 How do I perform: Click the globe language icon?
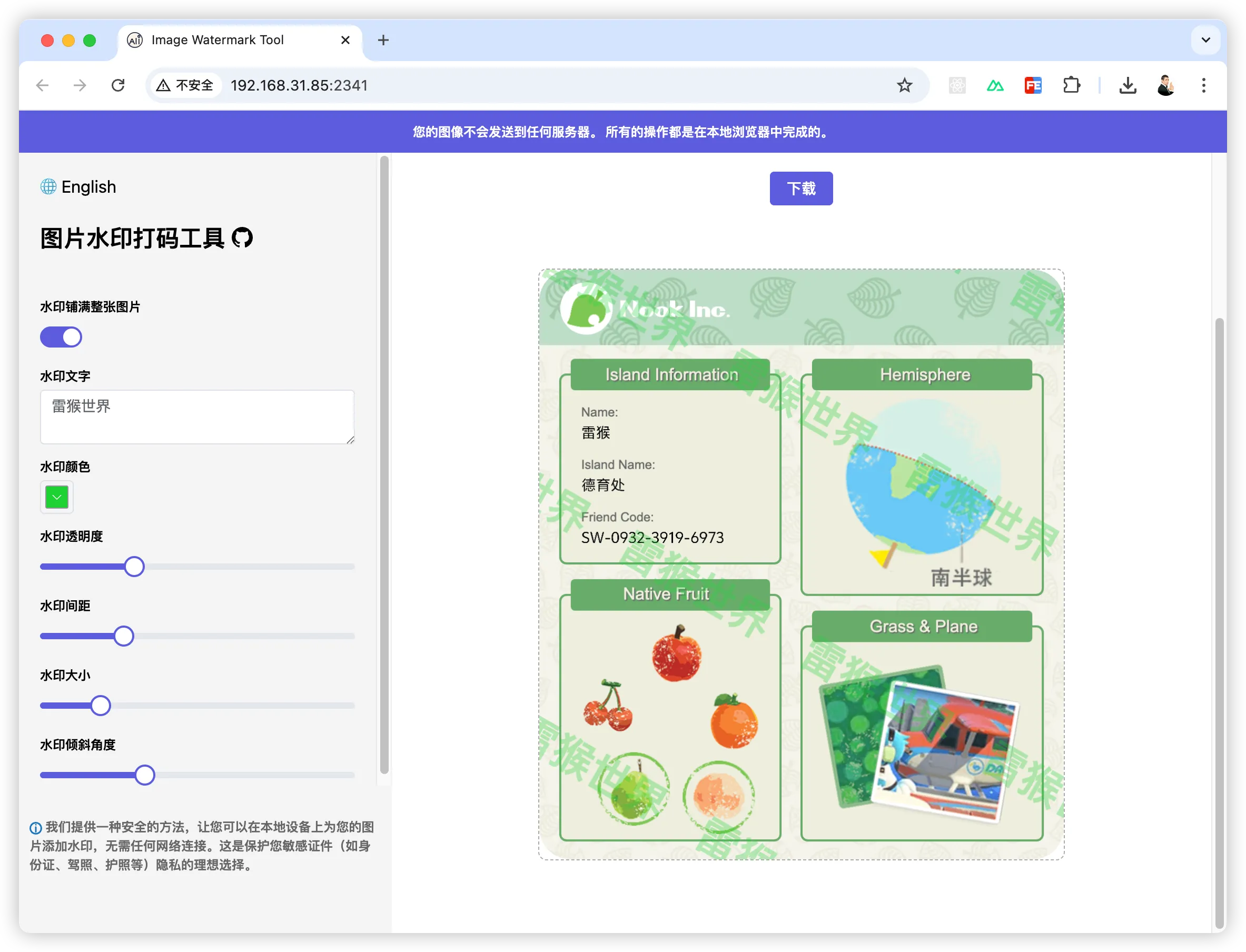tap(48, 186)
